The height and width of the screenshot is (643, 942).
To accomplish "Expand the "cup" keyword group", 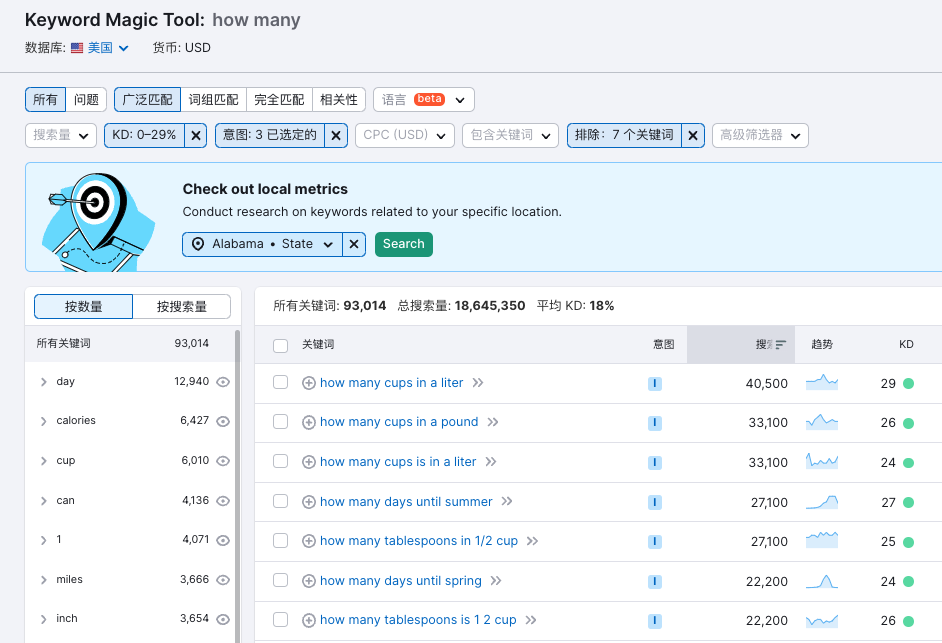I will pyautogui.click(x=44, y=460).
